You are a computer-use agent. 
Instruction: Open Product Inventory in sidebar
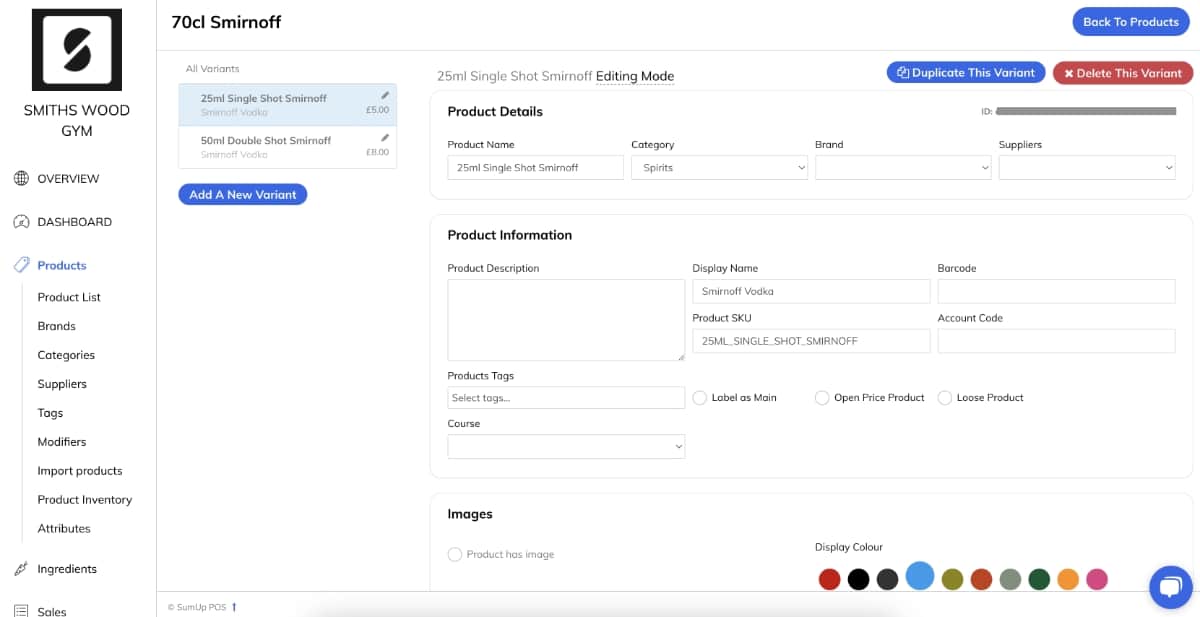(x=85, y=500)
